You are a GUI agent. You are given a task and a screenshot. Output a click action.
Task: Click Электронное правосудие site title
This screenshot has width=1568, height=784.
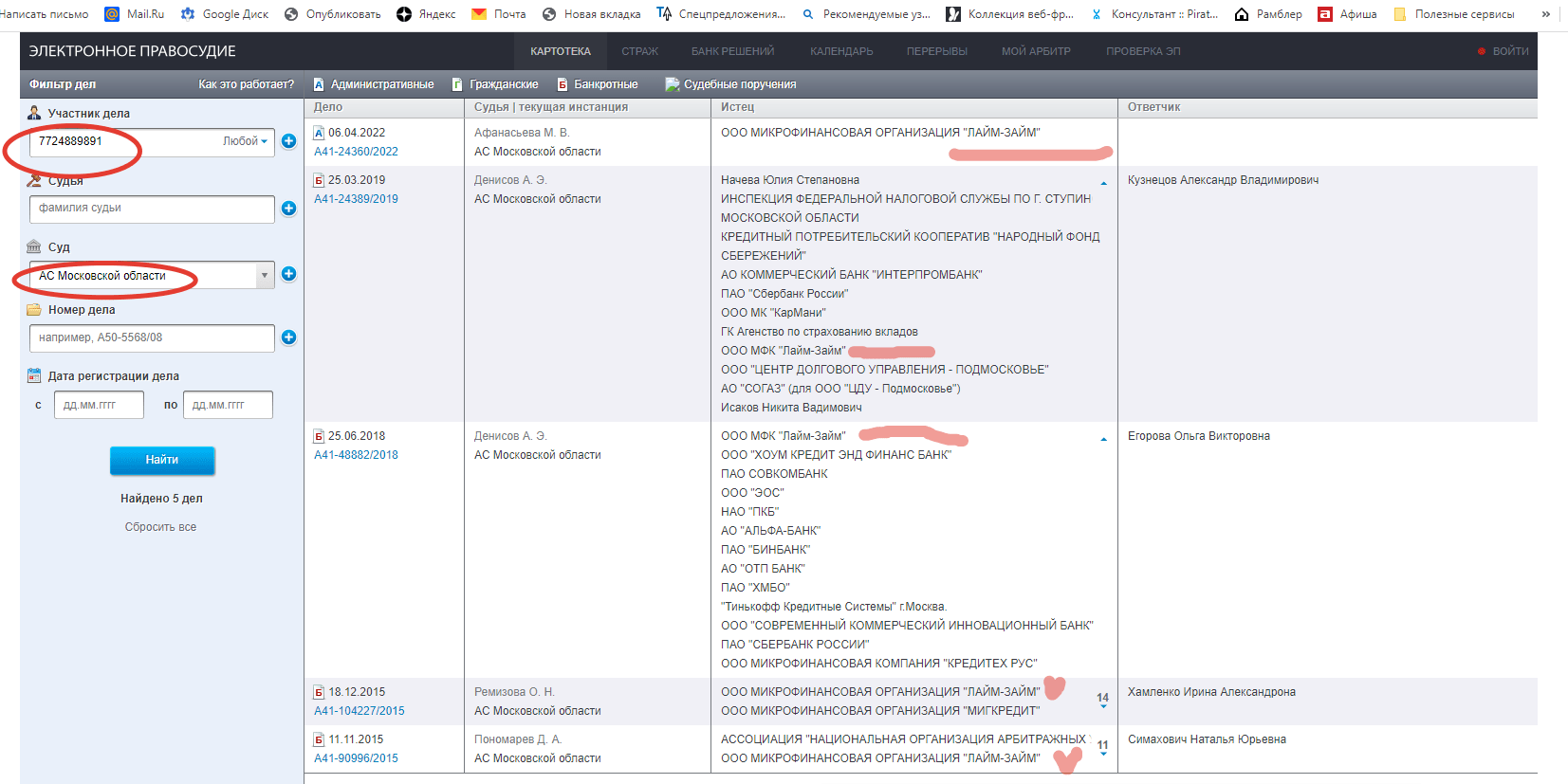pyautogui.click(x=133, y=51)
